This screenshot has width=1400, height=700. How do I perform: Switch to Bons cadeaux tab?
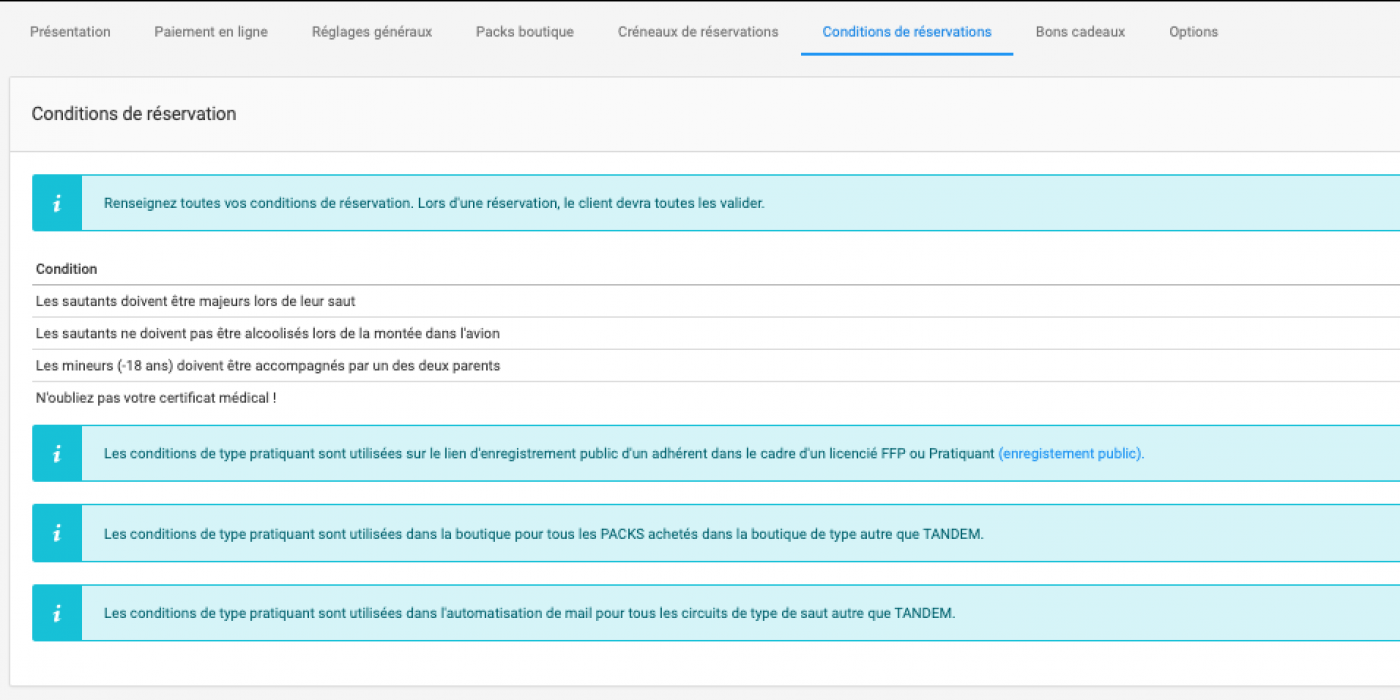[1080, 32]
